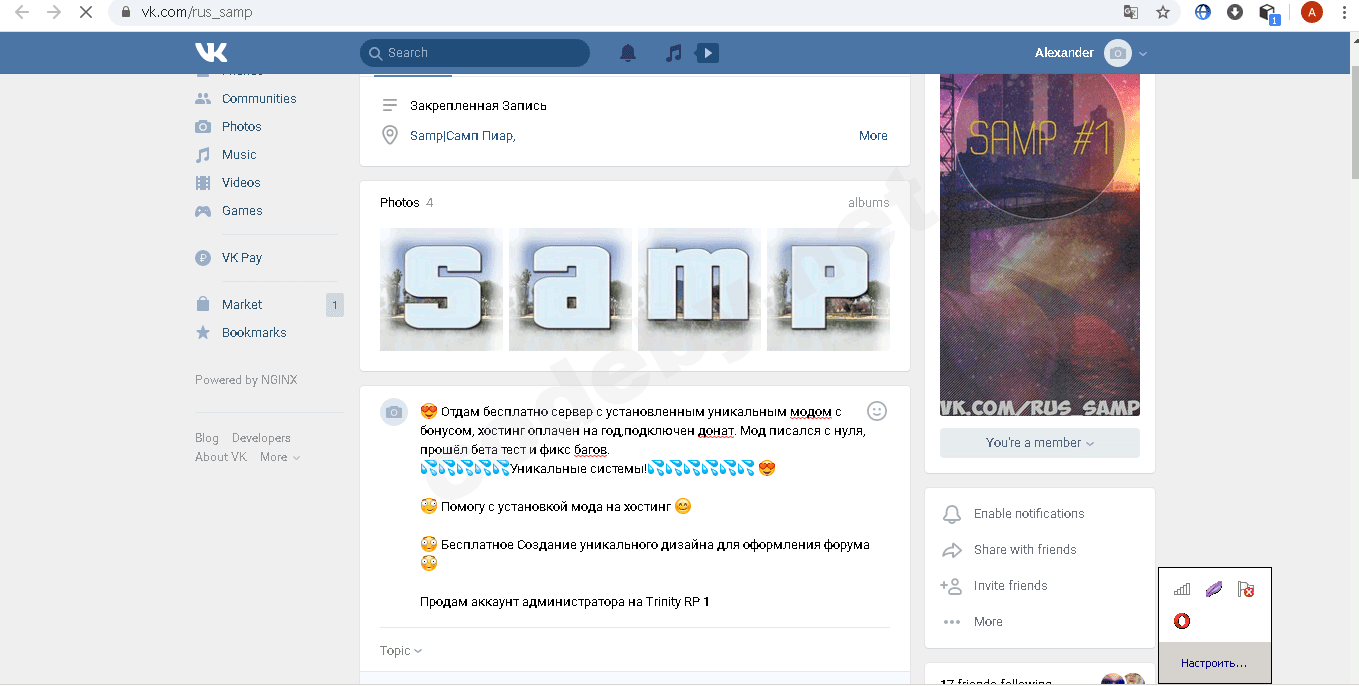Viewport: 1359px width, 686px height.
Task: Open the albums link in Photos
Action: coord(868,203)
